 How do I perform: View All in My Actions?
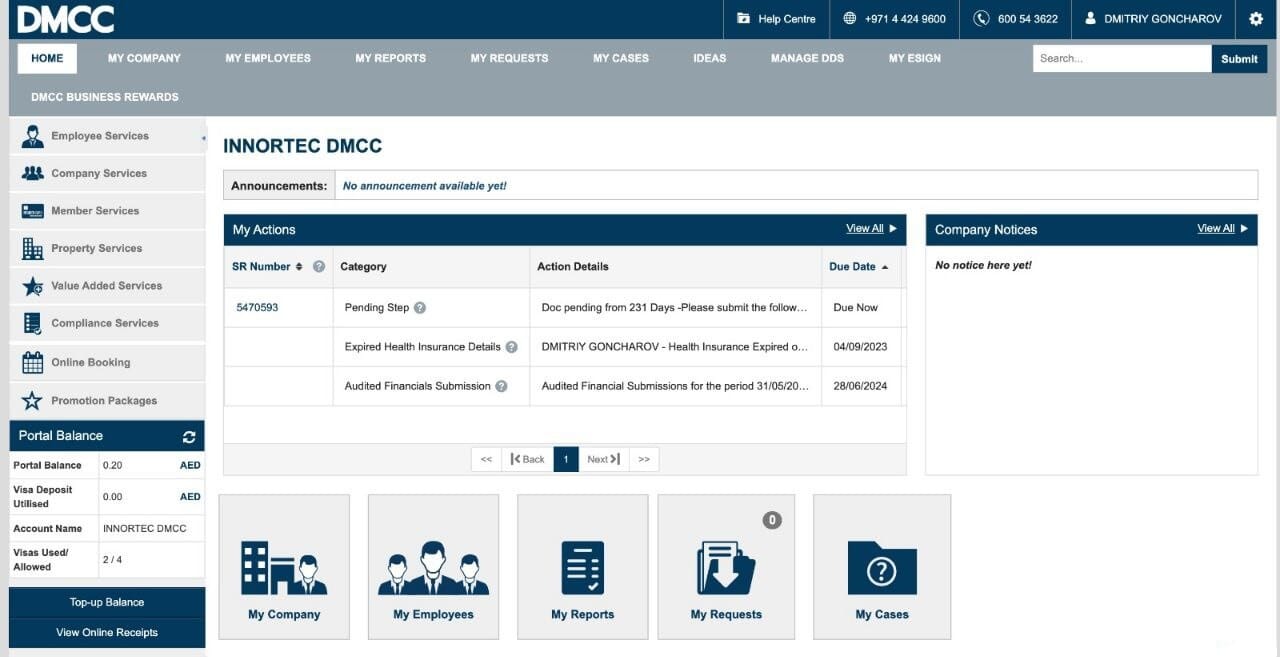[x=865, y=229]
